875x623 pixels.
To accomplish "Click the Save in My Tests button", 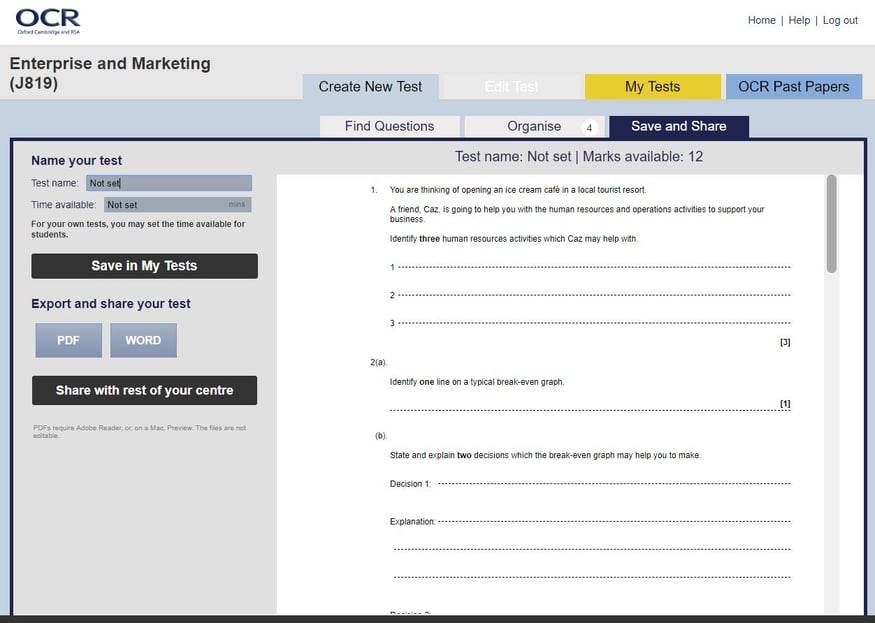I will [144, 265].
